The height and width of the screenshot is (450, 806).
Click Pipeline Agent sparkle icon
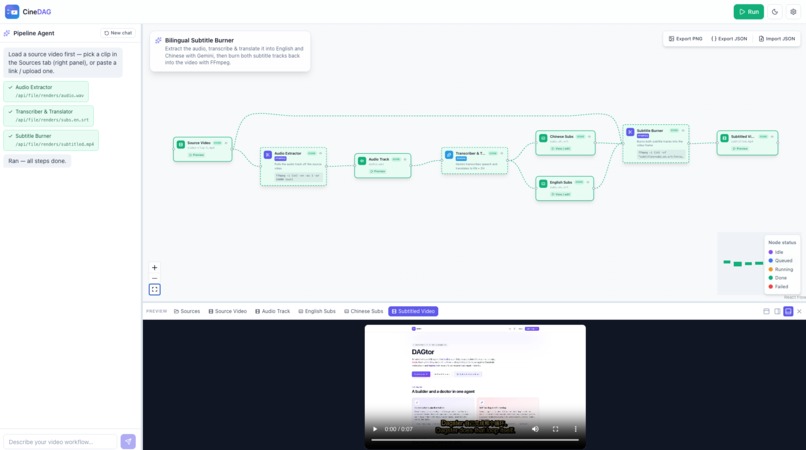[x=7, y=33]
